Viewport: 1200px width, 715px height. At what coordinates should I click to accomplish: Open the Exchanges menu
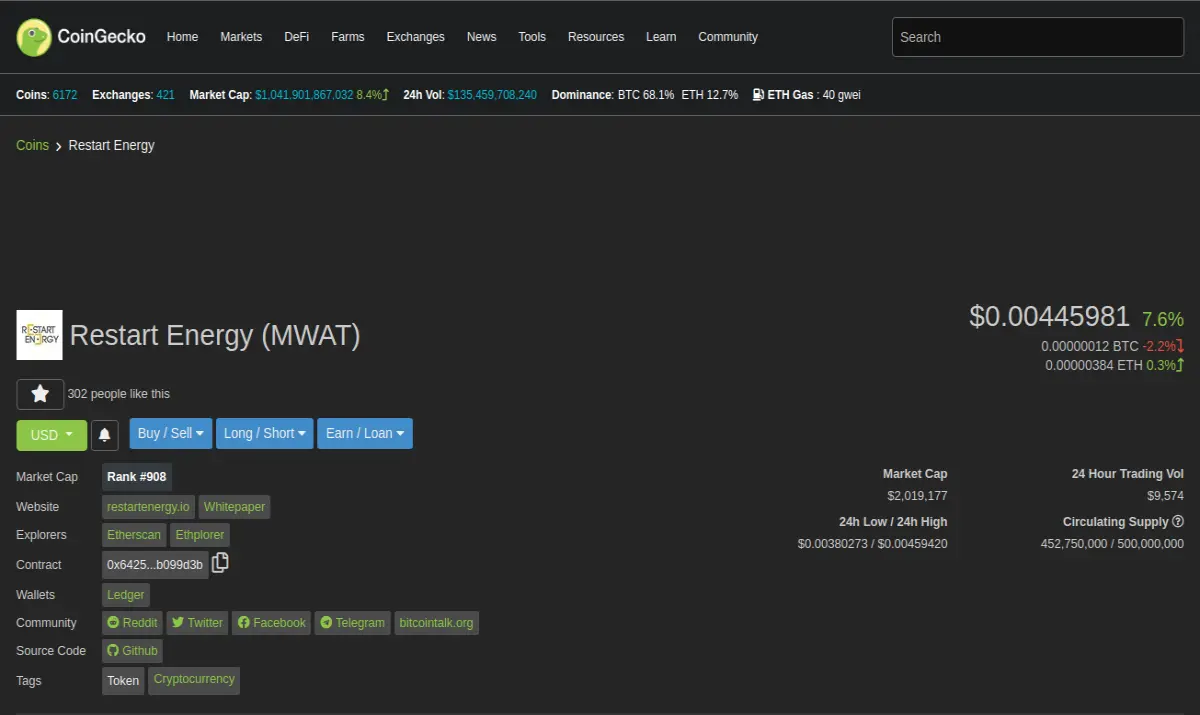[415, 37]
